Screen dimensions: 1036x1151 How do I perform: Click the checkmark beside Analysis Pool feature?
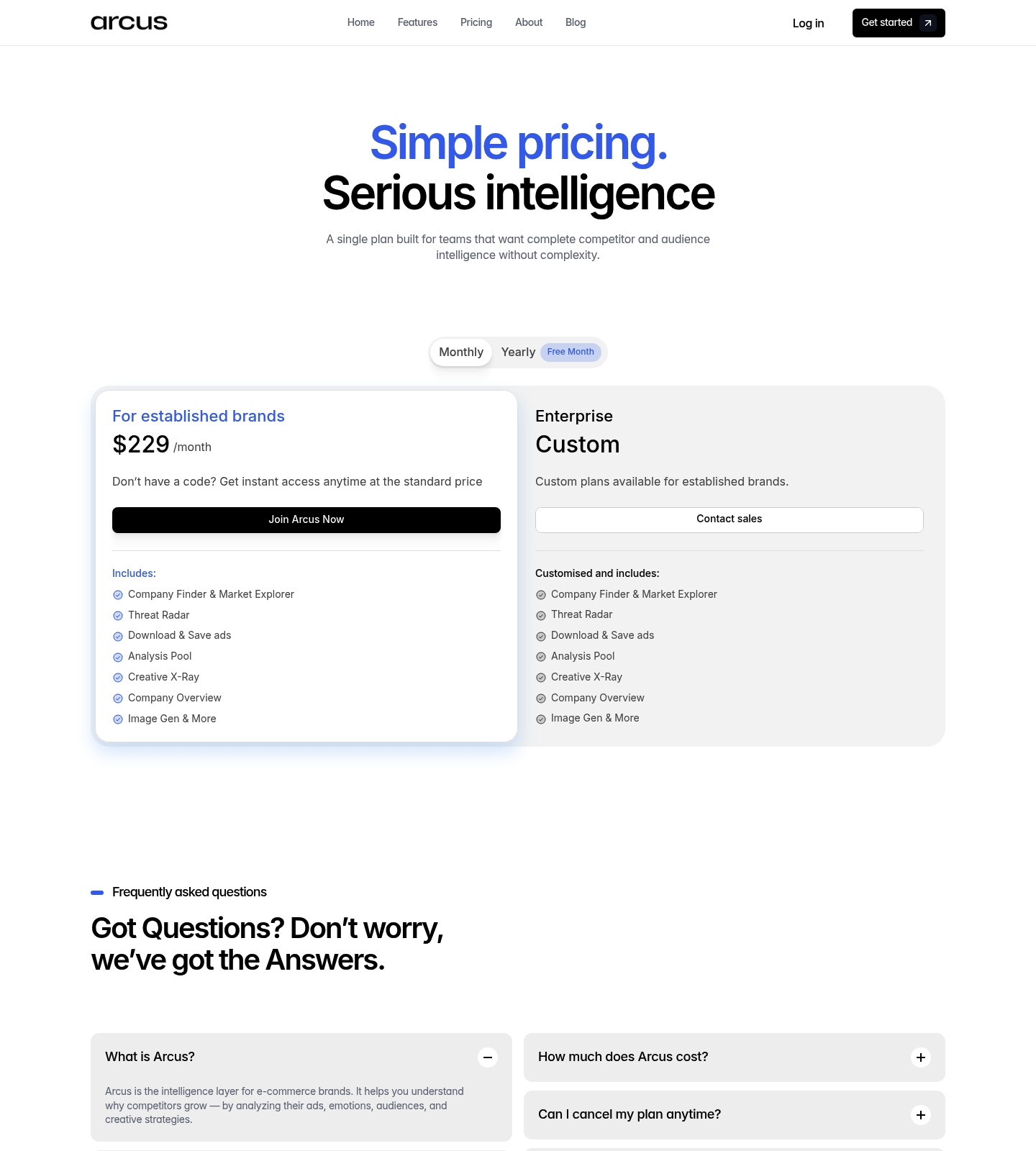tap(118, 657)
